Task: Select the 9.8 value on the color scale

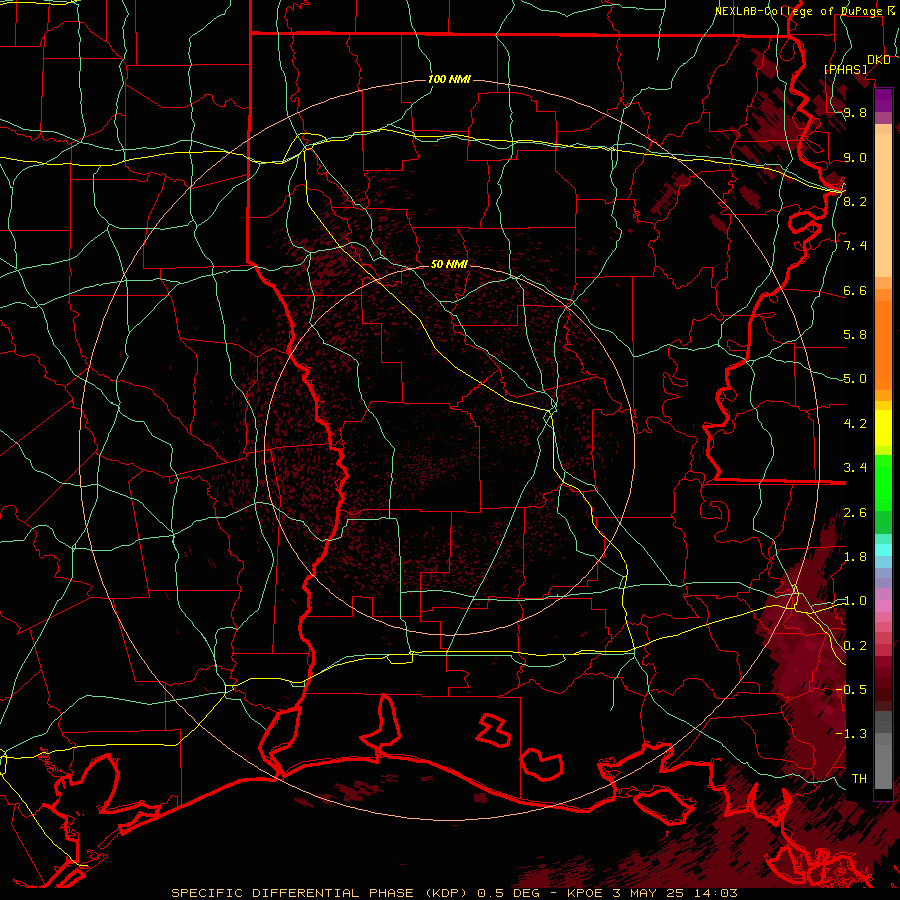Action: tap(855, 112)
